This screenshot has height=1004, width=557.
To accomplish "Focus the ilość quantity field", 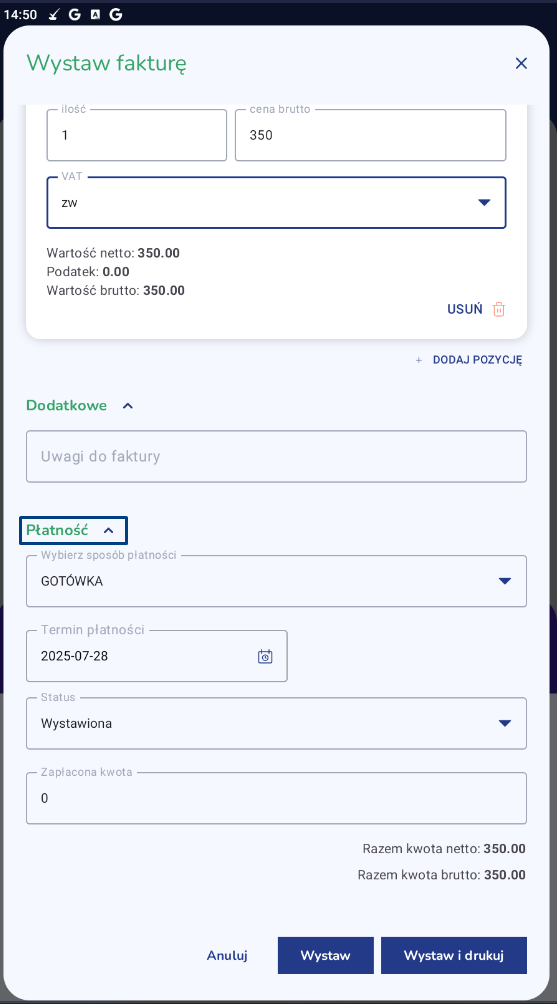I will point(137,135).
